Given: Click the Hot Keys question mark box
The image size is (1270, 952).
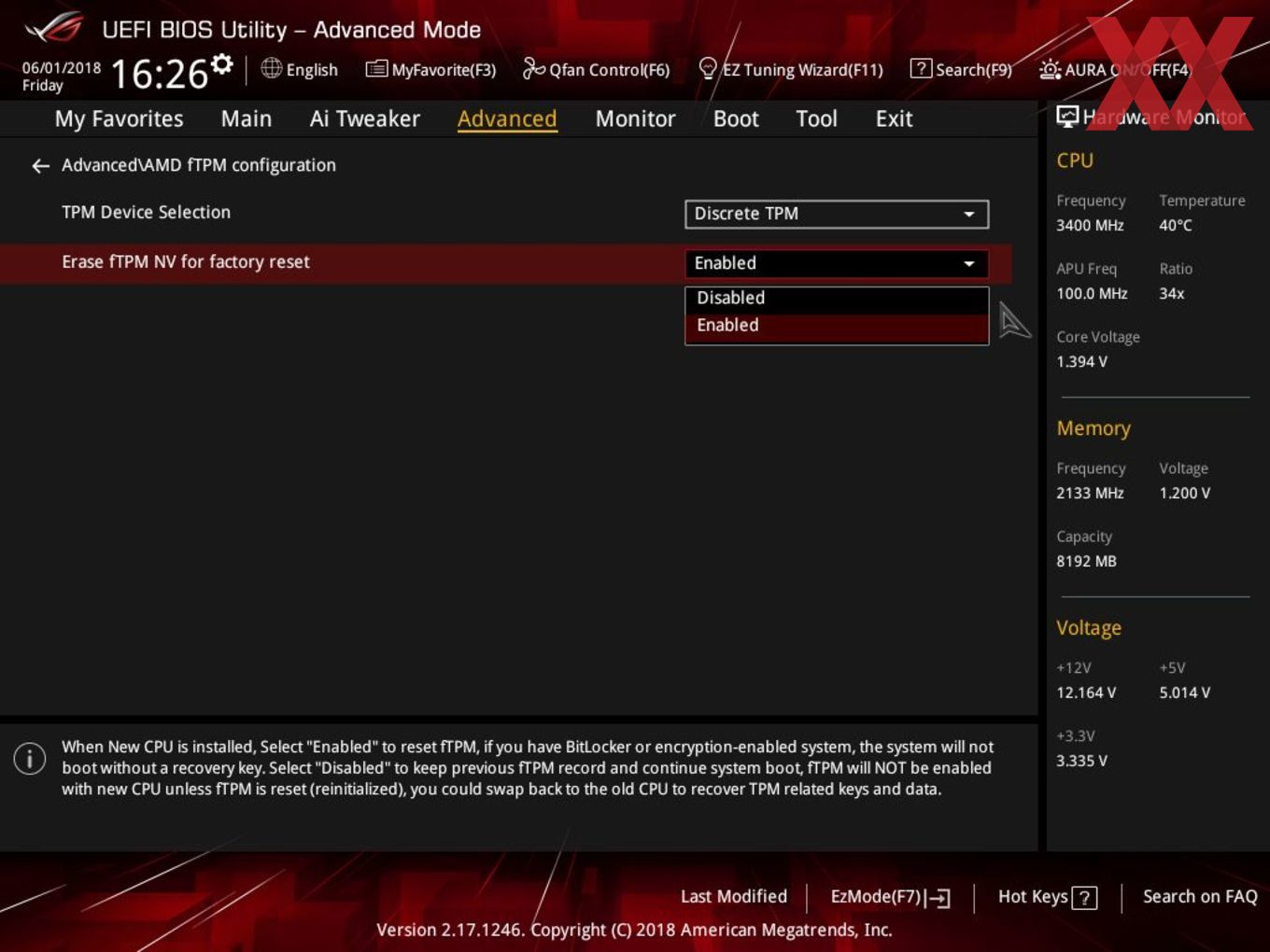Looking at the screenshot, I should [1084, 898].
